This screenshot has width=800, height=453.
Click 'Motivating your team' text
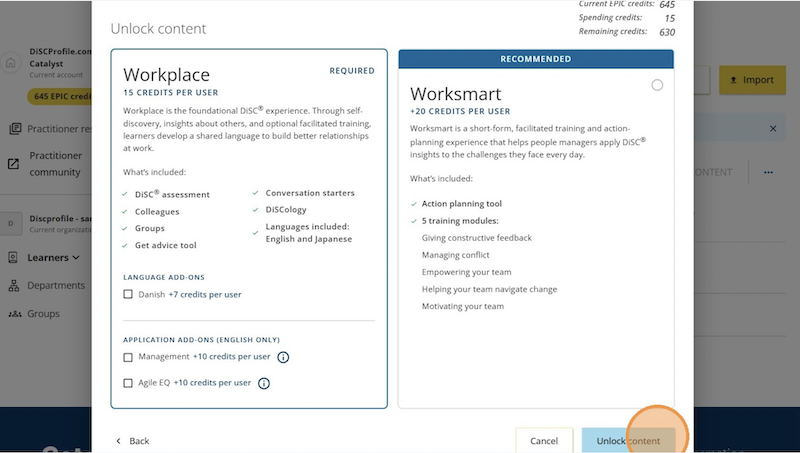pyautogui.click(x=462, y=307)
